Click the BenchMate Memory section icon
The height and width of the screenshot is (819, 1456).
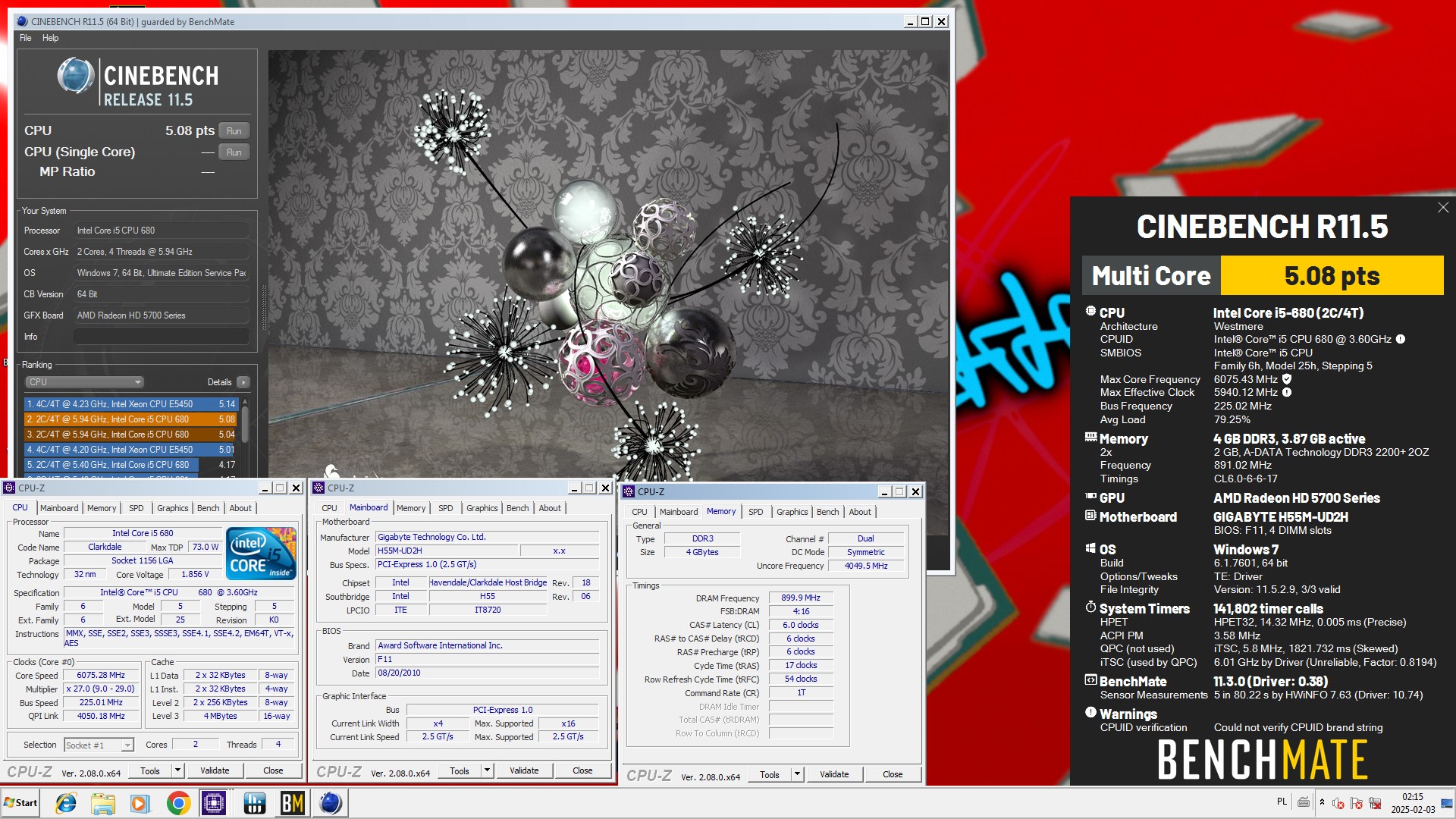[1090, 438]
